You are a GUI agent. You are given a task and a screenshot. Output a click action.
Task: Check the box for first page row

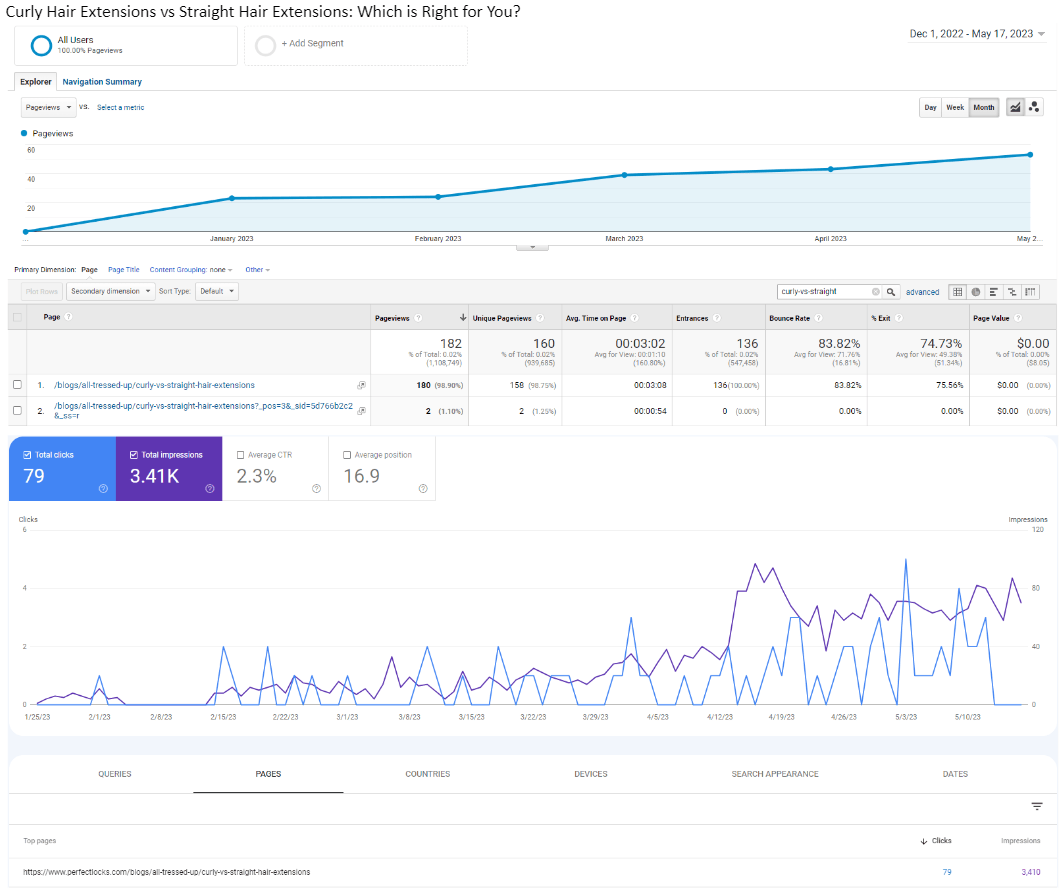[x=17, y=385]
